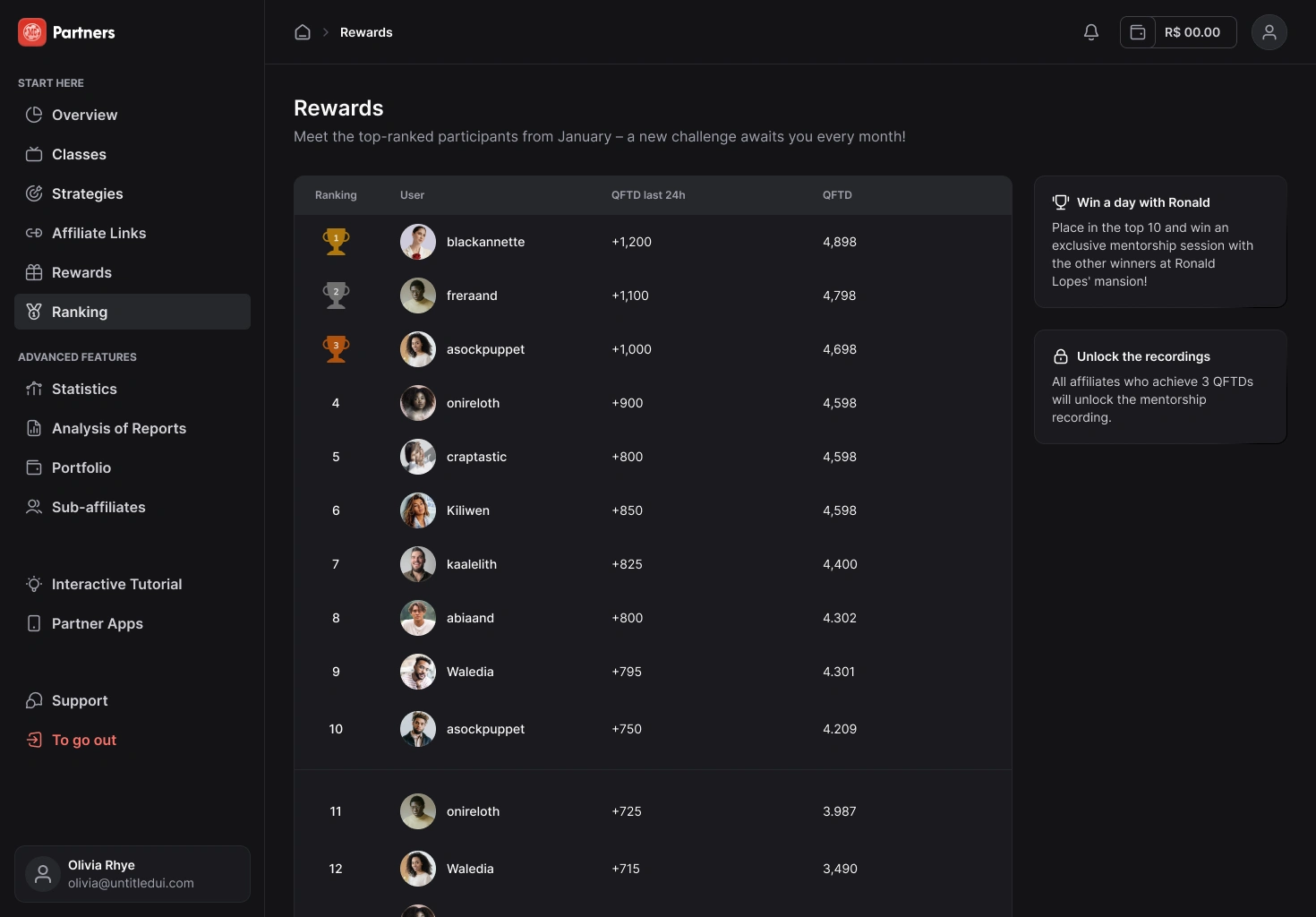Select username Kiliwen
1316x917 pixels.
click(x=468, y=510)
